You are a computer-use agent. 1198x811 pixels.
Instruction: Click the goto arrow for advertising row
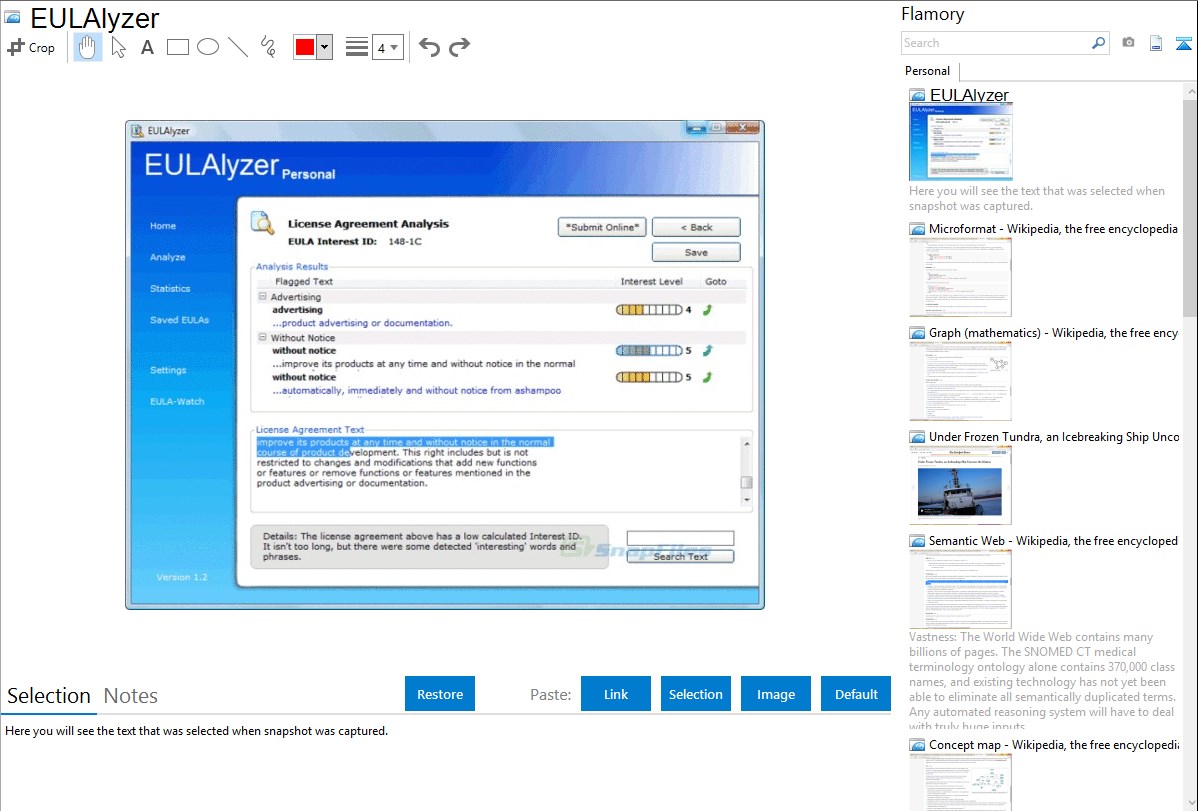pos(707,310)
